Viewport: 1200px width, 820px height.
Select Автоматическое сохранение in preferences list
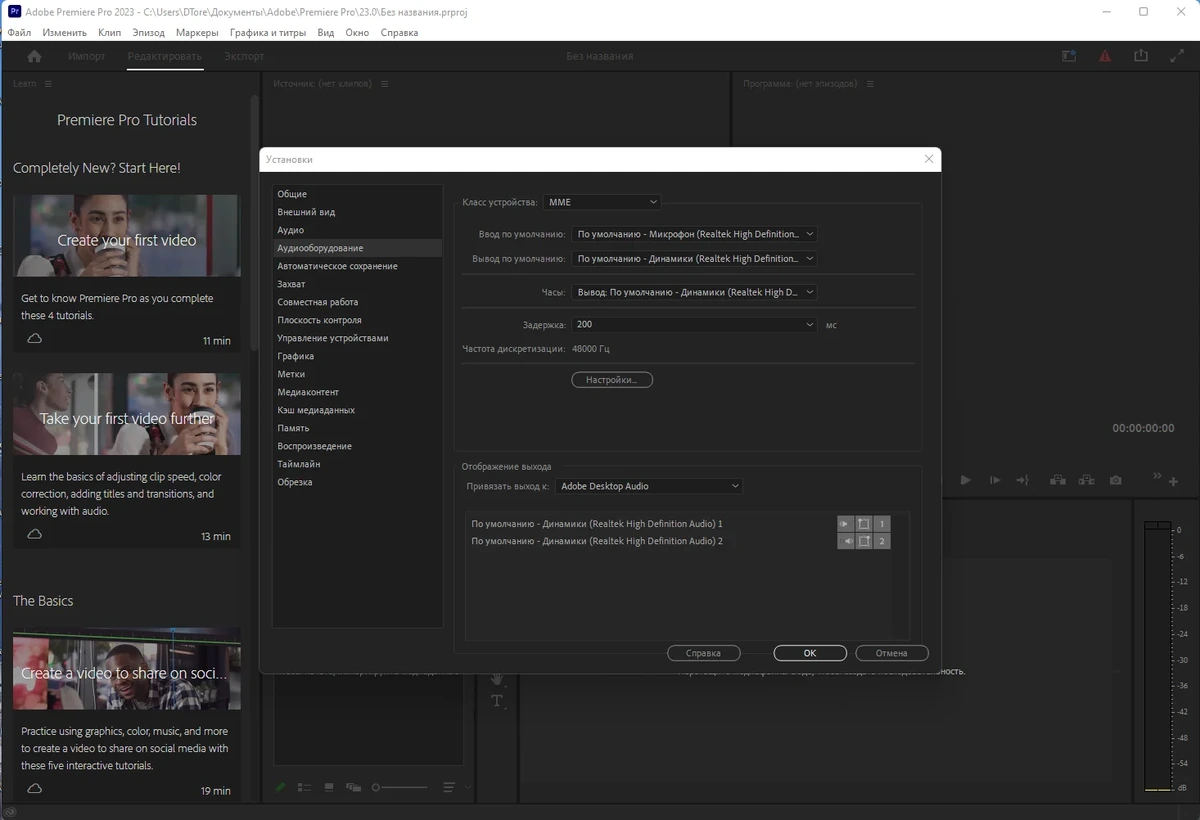tap(357, 266)
